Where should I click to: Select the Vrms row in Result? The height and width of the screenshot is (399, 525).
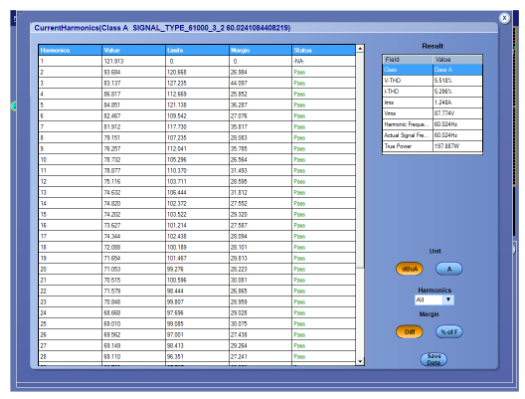click(x=432, y=113)
